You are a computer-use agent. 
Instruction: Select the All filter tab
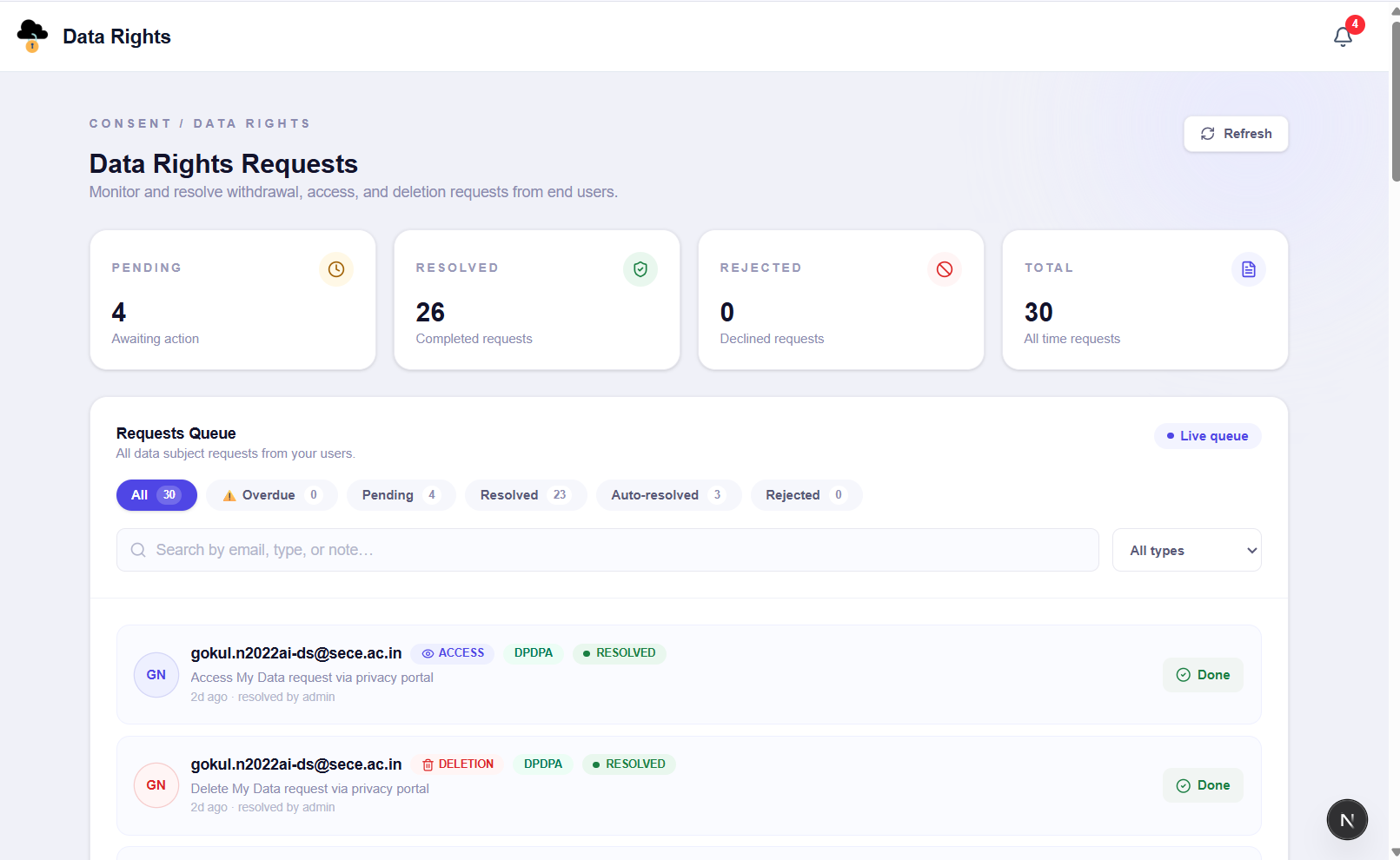tap(156, 495)
